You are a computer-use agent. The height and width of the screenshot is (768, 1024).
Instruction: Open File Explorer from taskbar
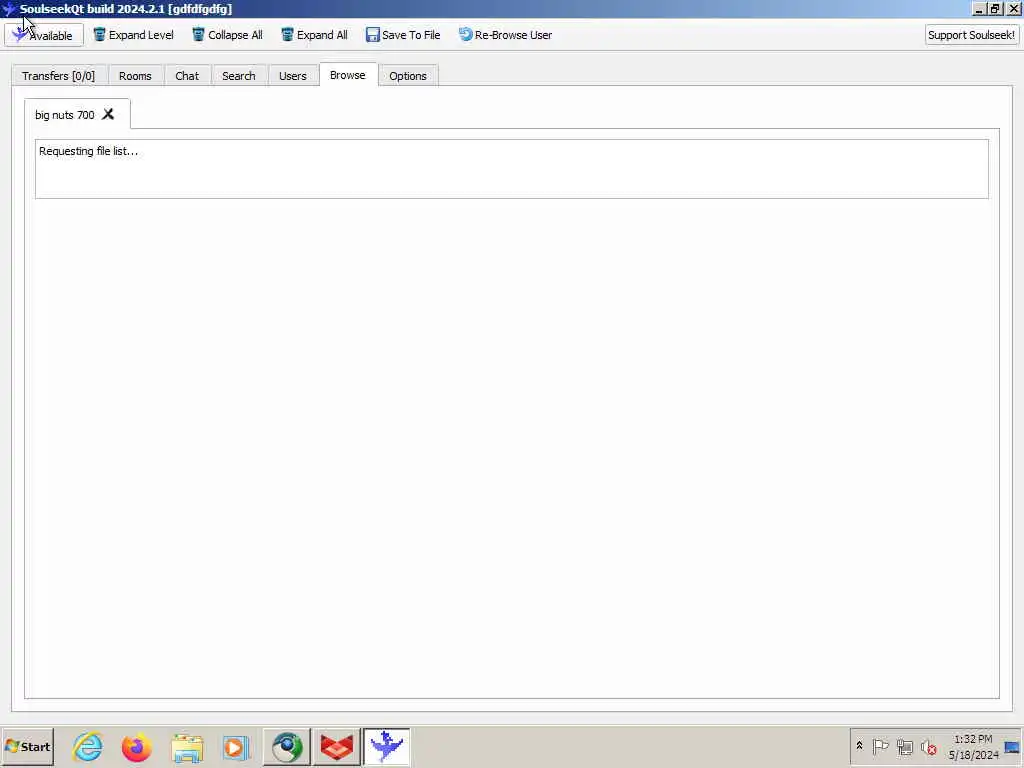187,747
